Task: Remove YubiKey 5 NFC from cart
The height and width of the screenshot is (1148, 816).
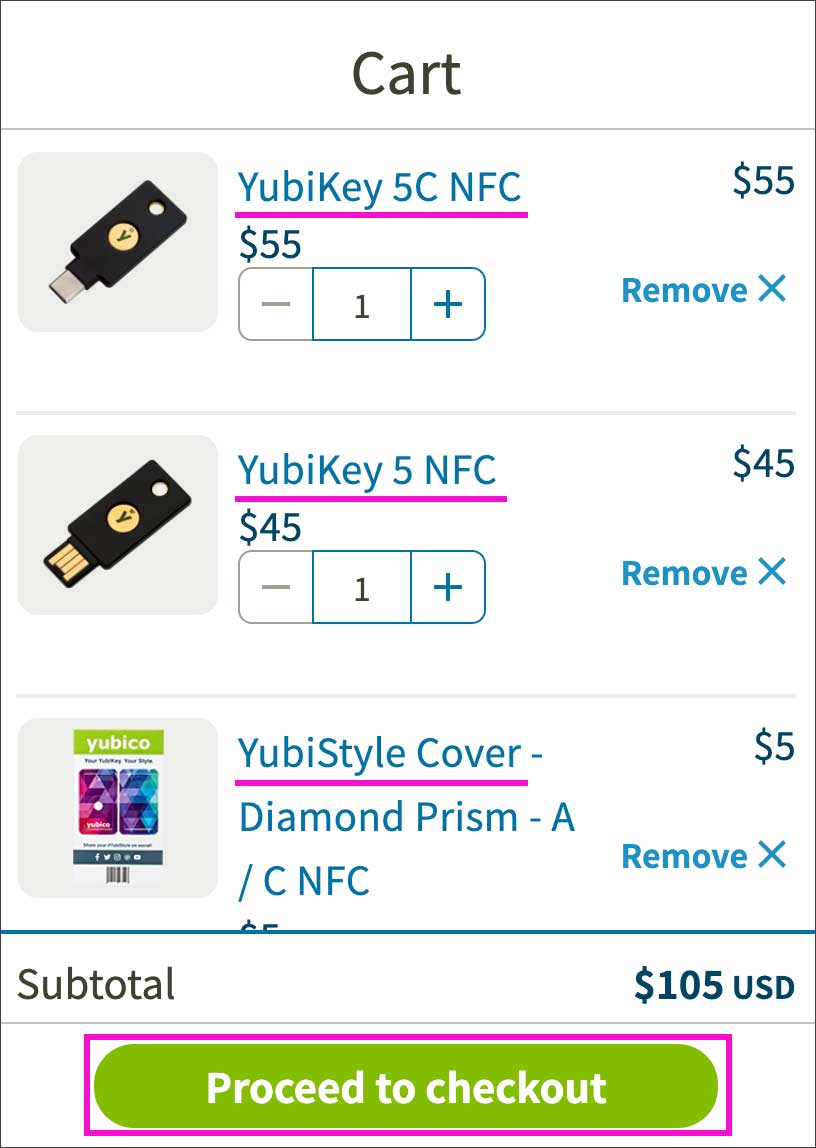Action: tap(704, 573)
